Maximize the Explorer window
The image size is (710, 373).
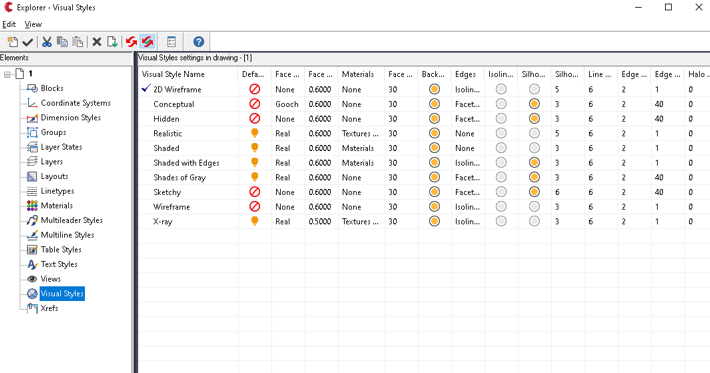tap(668, 7)
